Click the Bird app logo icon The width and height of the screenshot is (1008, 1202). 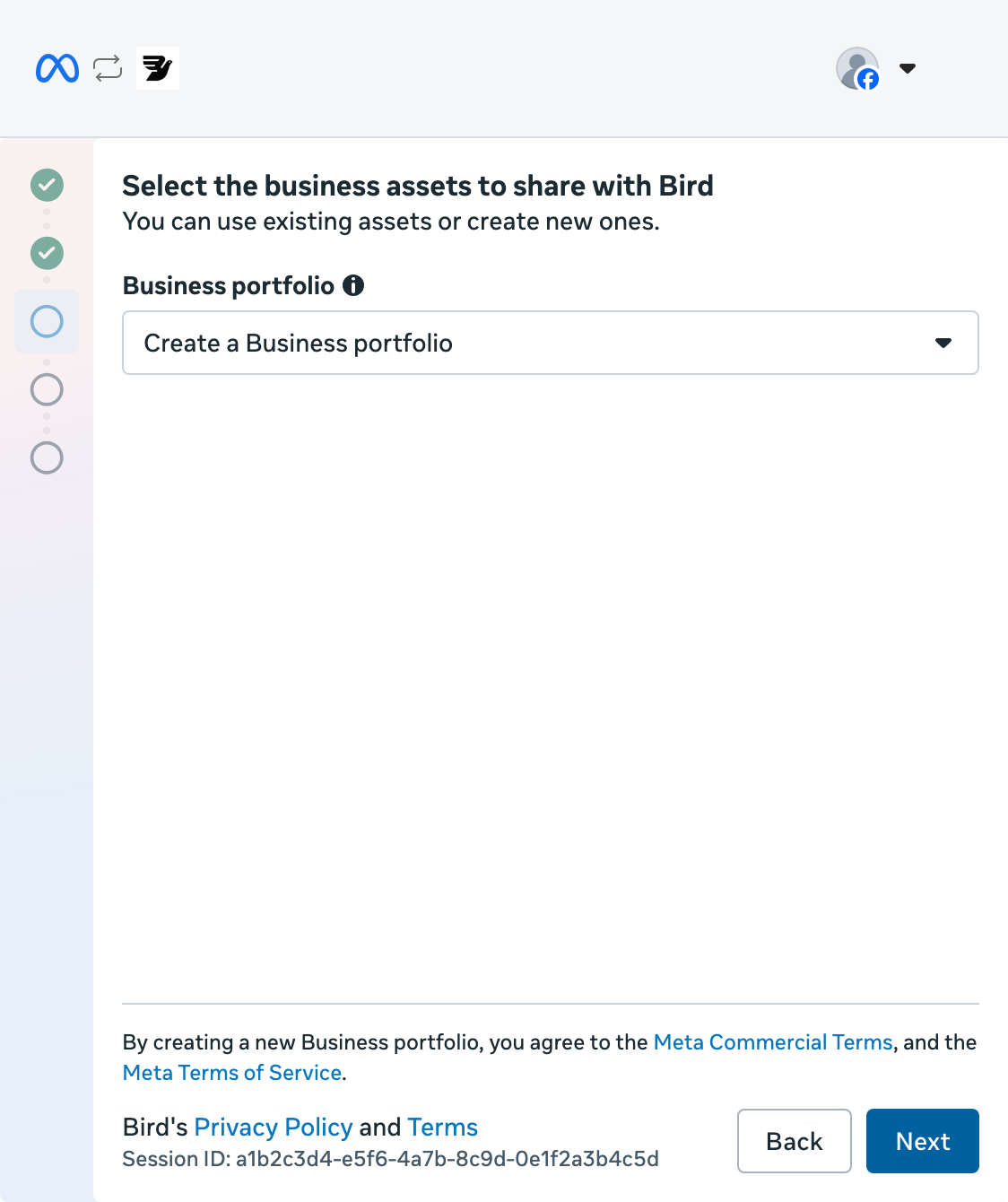coord(158,68)
